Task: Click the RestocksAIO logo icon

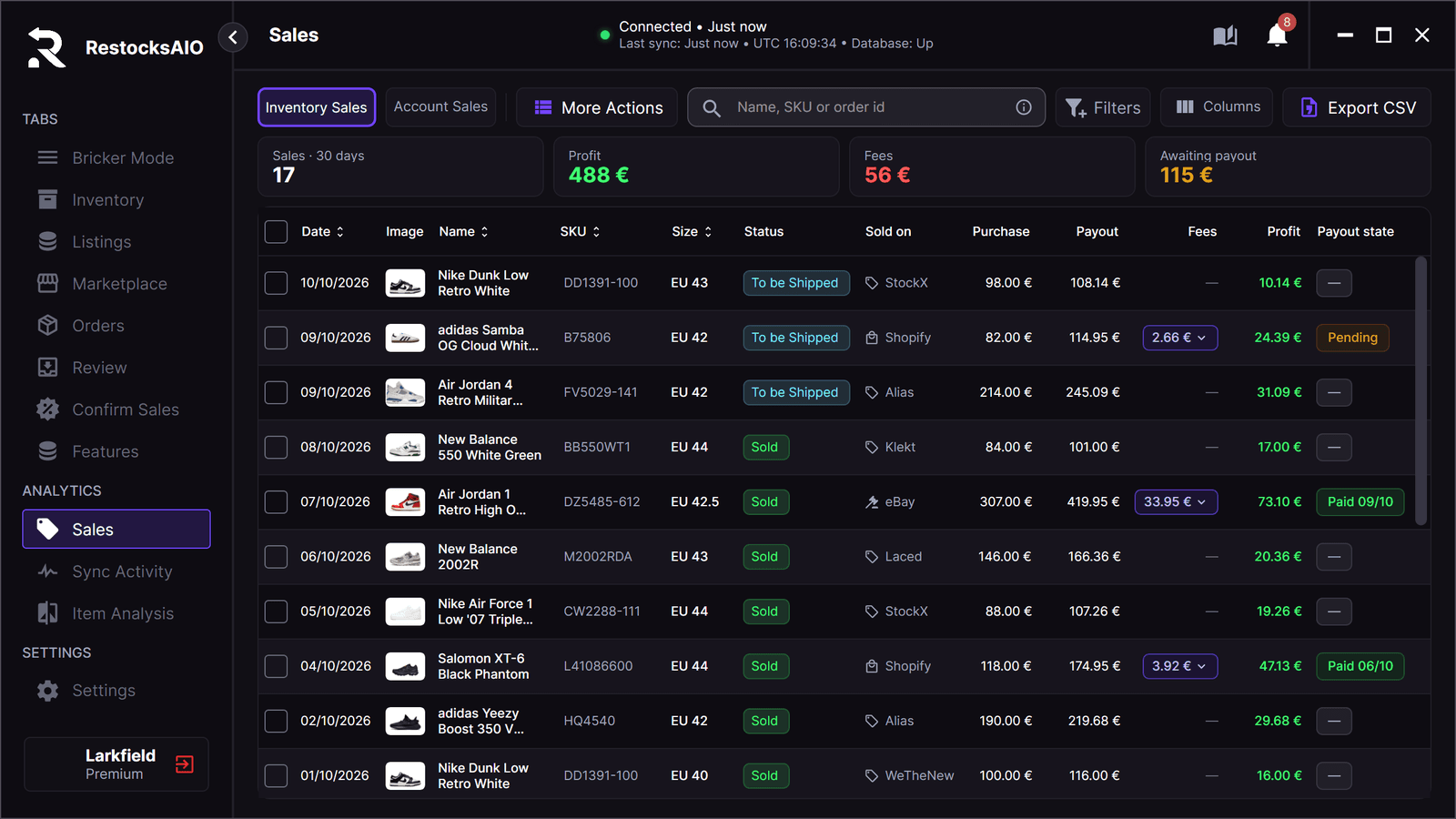Action: [x=46, y=47]
